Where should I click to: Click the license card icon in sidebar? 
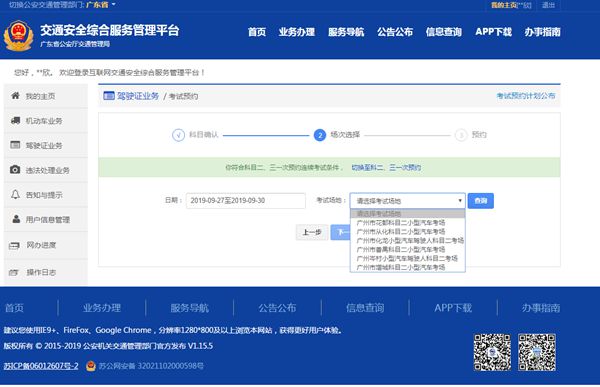15,145
